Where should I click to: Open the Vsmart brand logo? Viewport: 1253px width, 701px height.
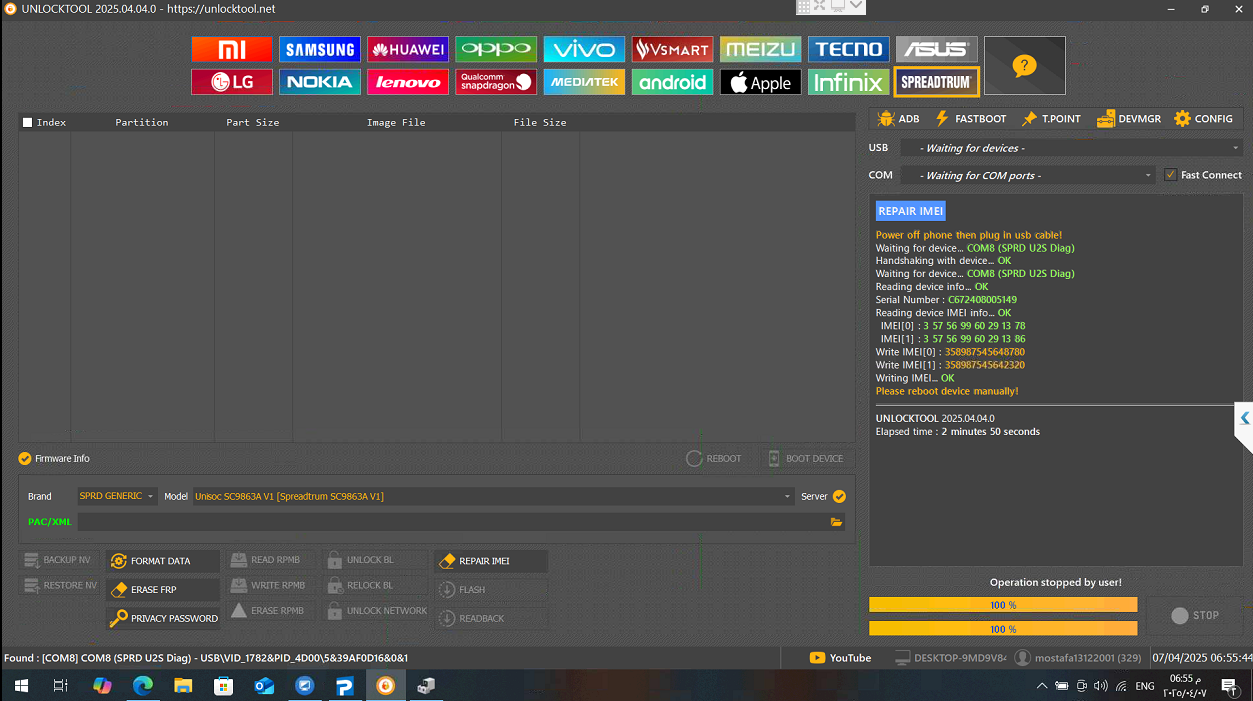coord(673,49)
